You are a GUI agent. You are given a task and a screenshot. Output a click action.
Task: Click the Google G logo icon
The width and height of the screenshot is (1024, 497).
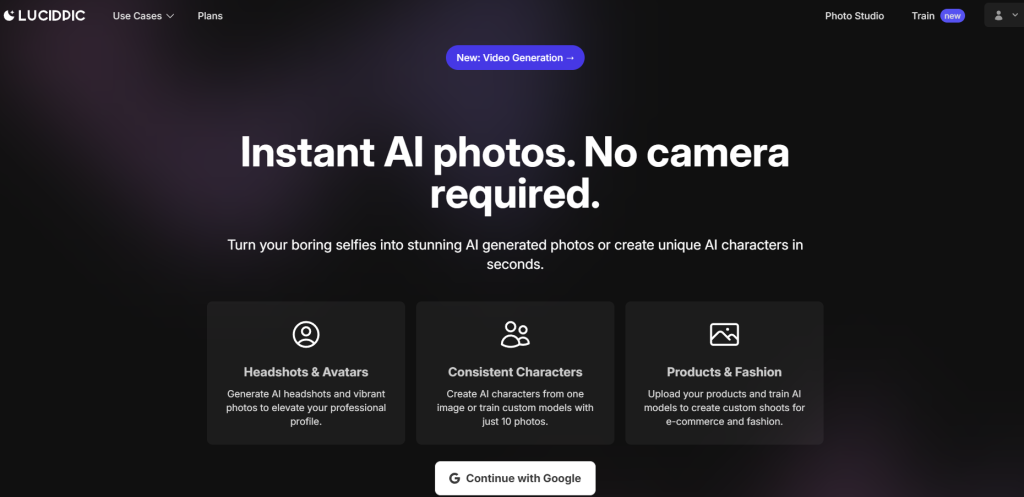click(454, 479)
